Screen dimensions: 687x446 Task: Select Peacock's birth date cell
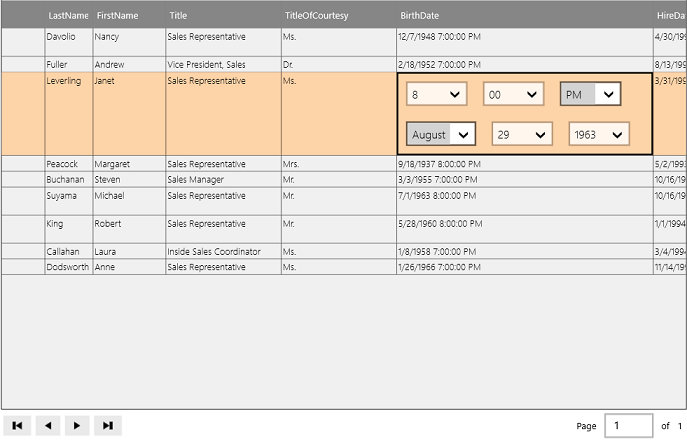point(439,164)
